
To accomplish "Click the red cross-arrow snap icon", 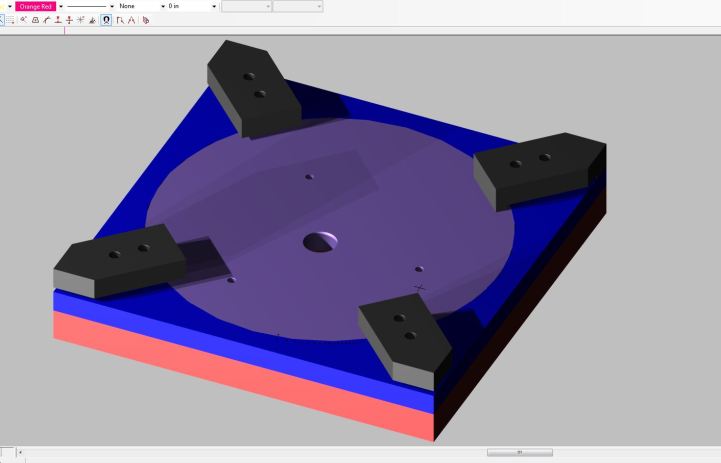I will [x=69, y=20].
